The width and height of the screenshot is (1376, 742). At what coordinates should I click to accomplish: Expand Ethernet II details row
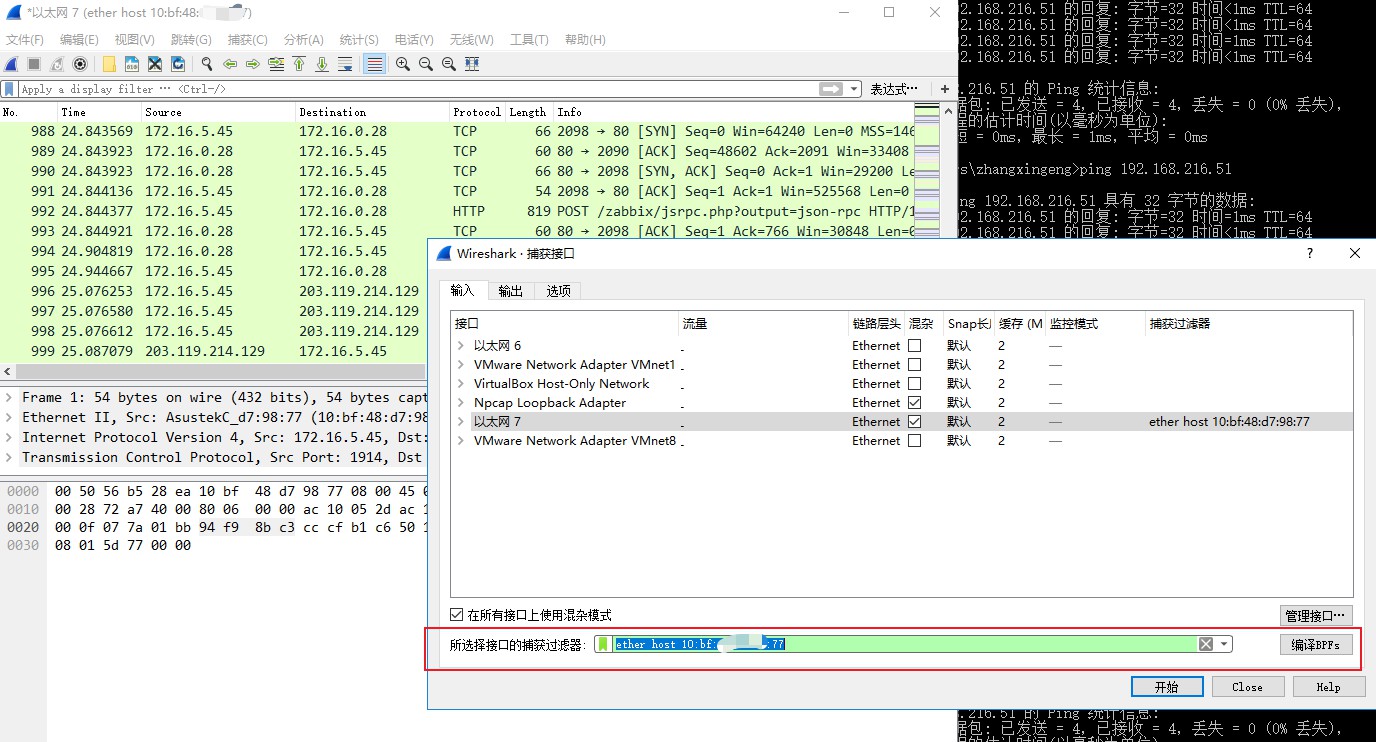(x=9, y=418)
